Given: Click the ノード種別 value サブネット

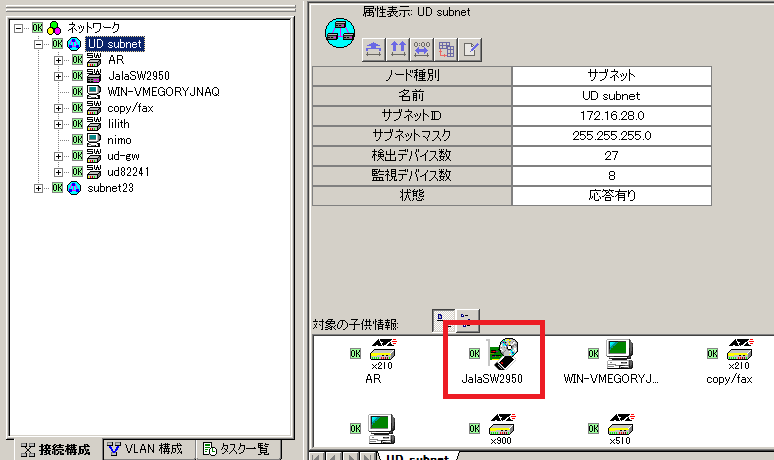Looking at the screenshot, I should 612,76.
